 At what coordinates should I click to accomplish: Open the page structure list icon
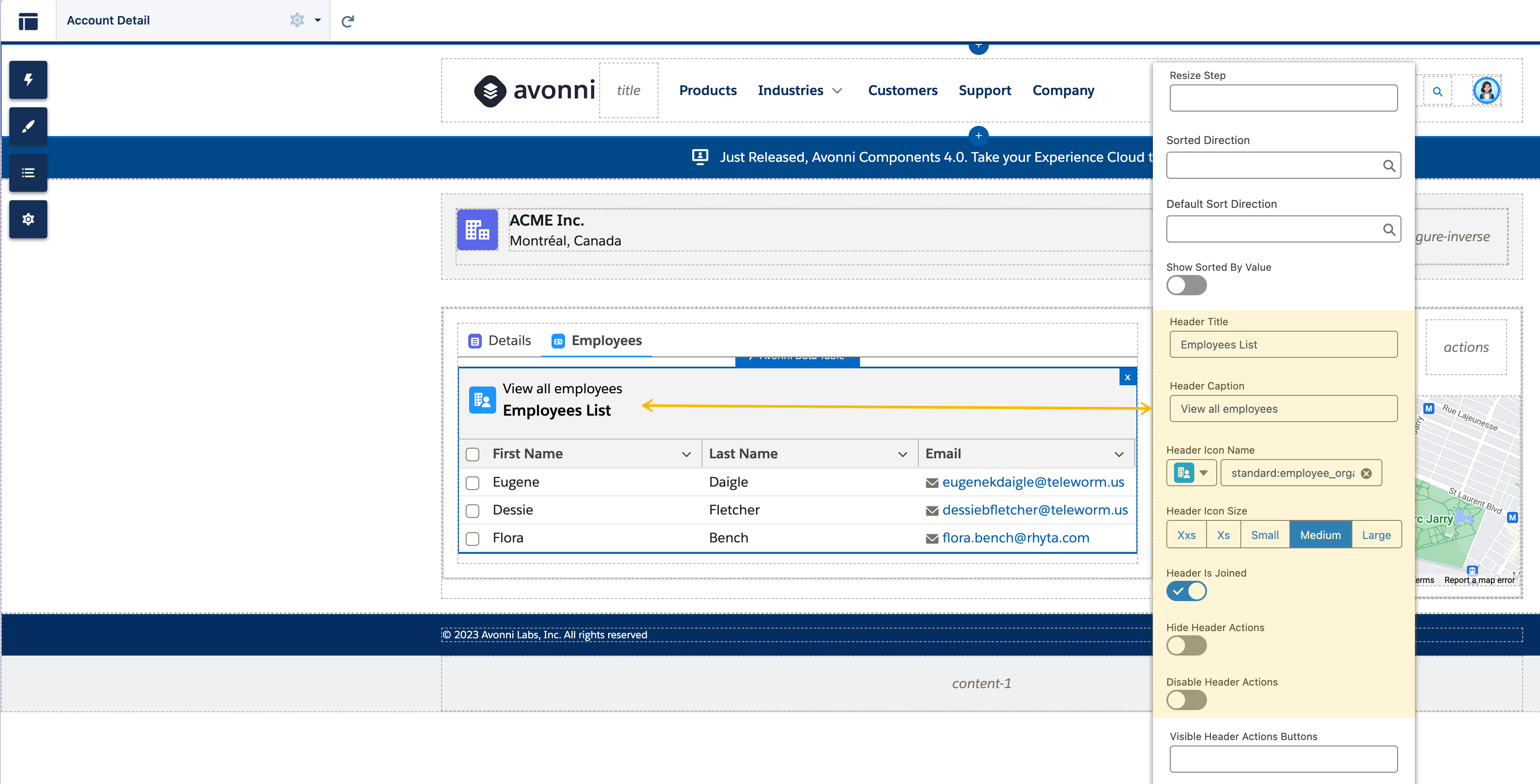click(28, 173)
